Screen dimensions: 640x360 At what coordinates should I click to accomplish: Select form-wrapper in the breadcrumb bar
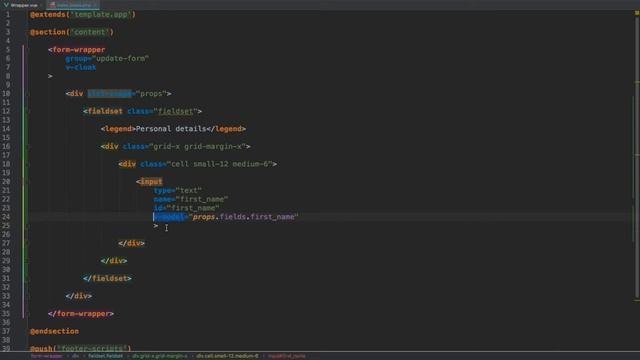point(47,356)
